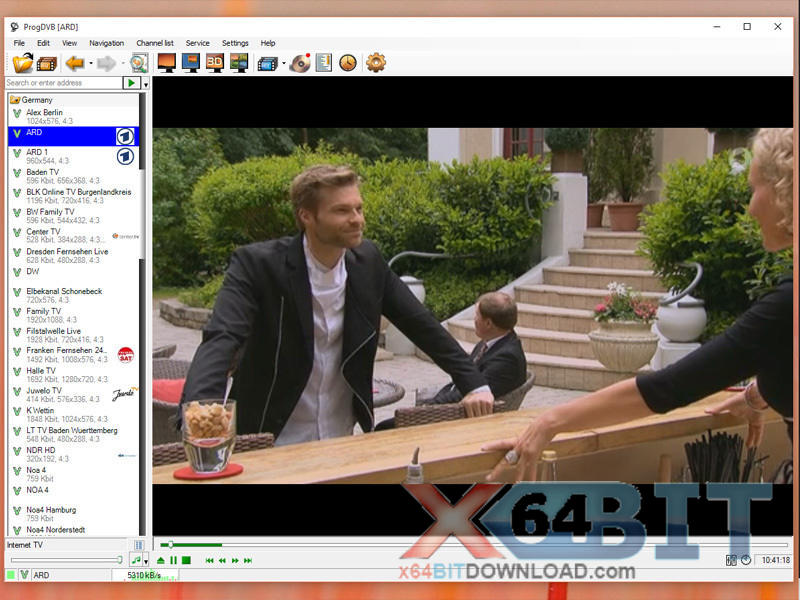Select the Juwelo TV channel
The width and height of the screenshot is (800, 600).
(x=73, y=395)
